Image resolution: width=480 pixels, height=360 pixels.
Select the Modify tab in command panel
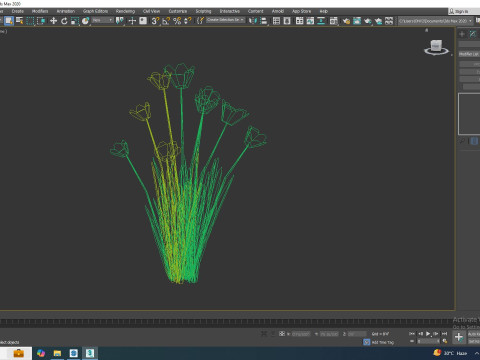[x=473, y=34]
